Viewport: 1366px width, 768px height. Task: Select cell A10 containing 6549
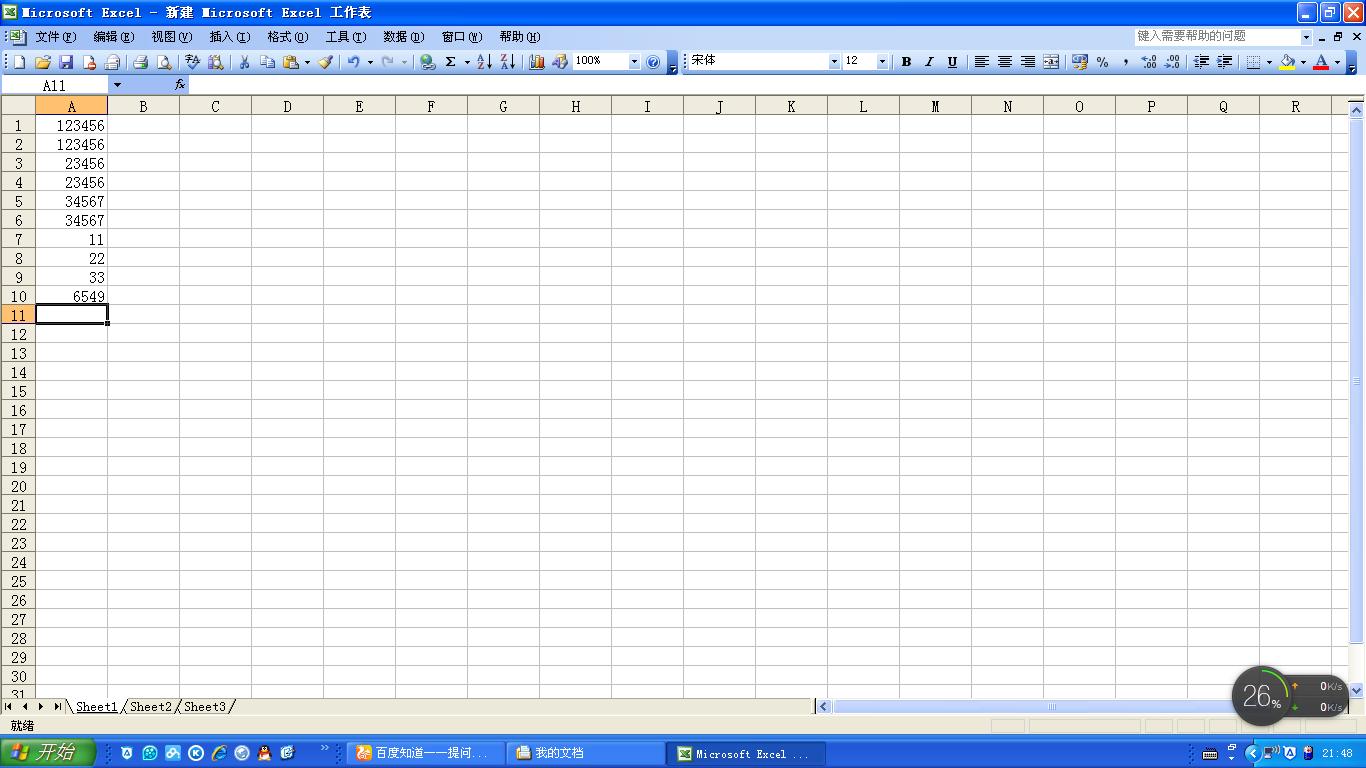[x=72, y=296]
